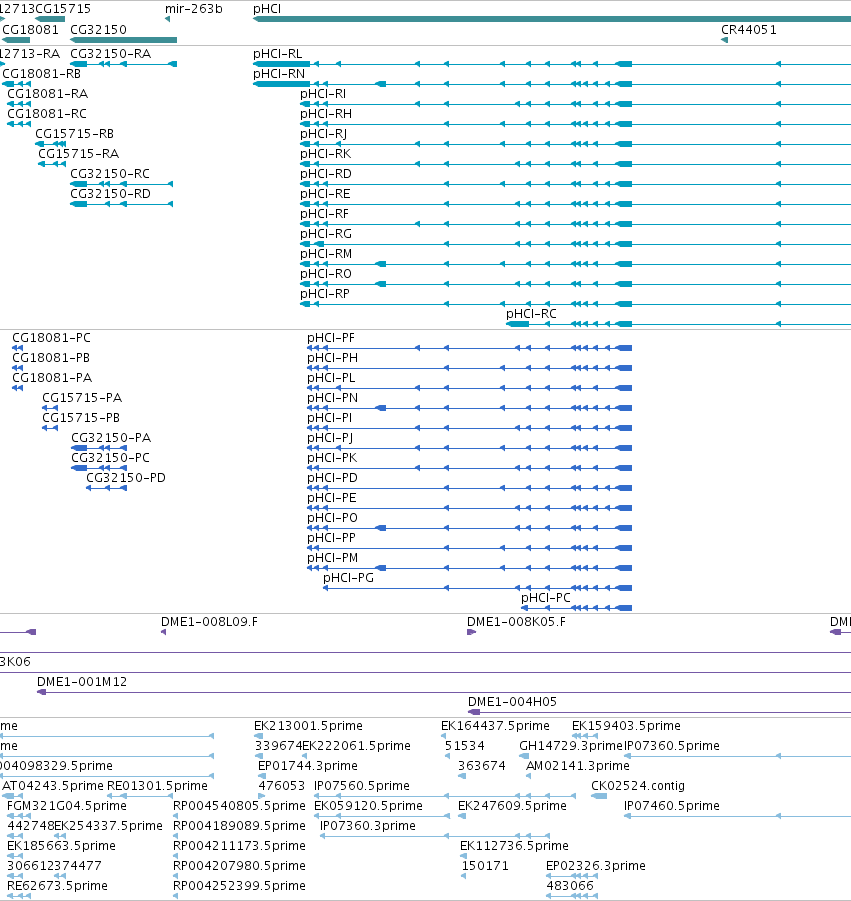
Task: Click EST label RP004540805.5prime
Action: point(239,806)
